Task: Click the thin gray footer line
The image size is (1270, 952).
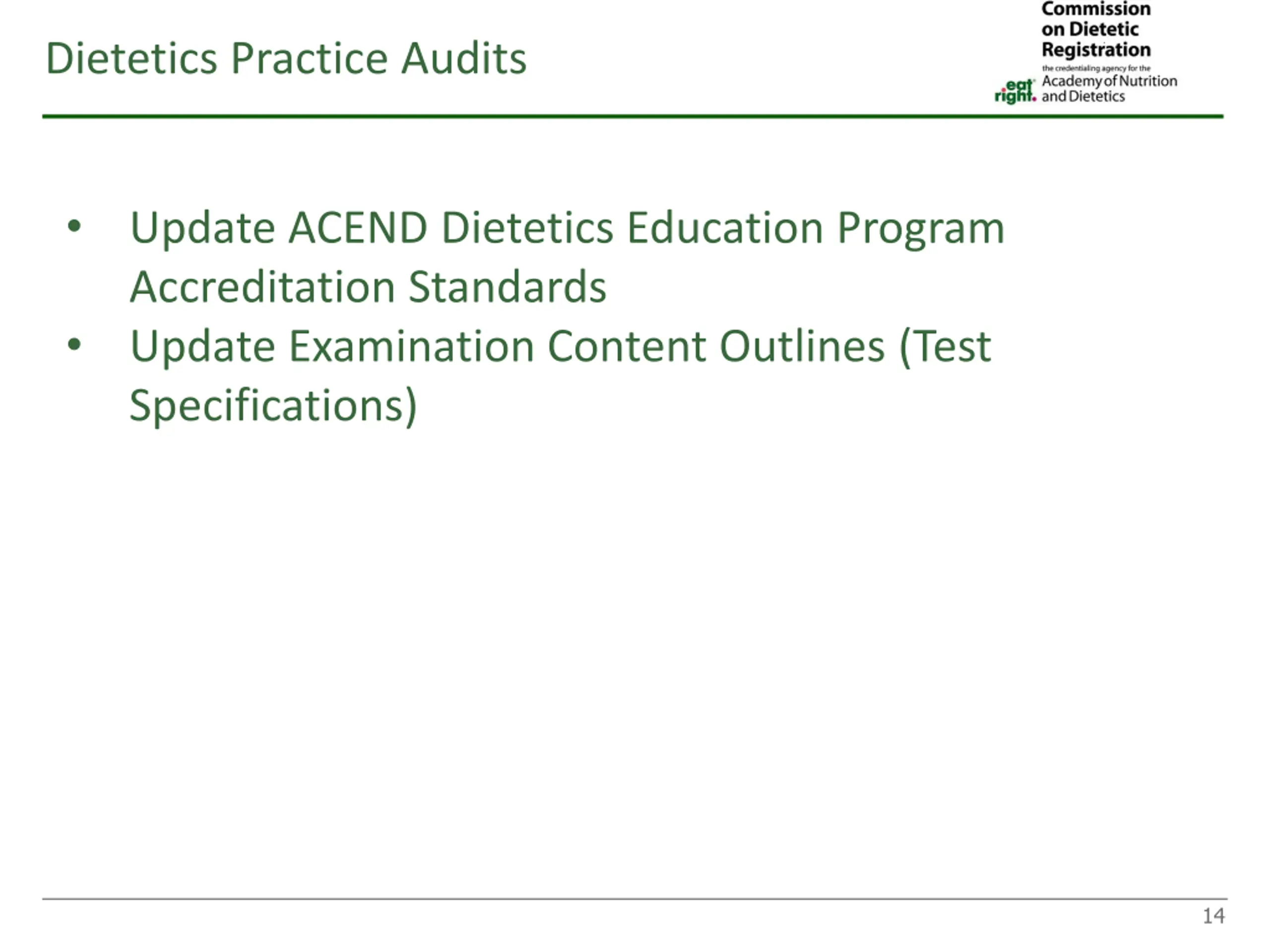Action: click(x=635, y=898)
